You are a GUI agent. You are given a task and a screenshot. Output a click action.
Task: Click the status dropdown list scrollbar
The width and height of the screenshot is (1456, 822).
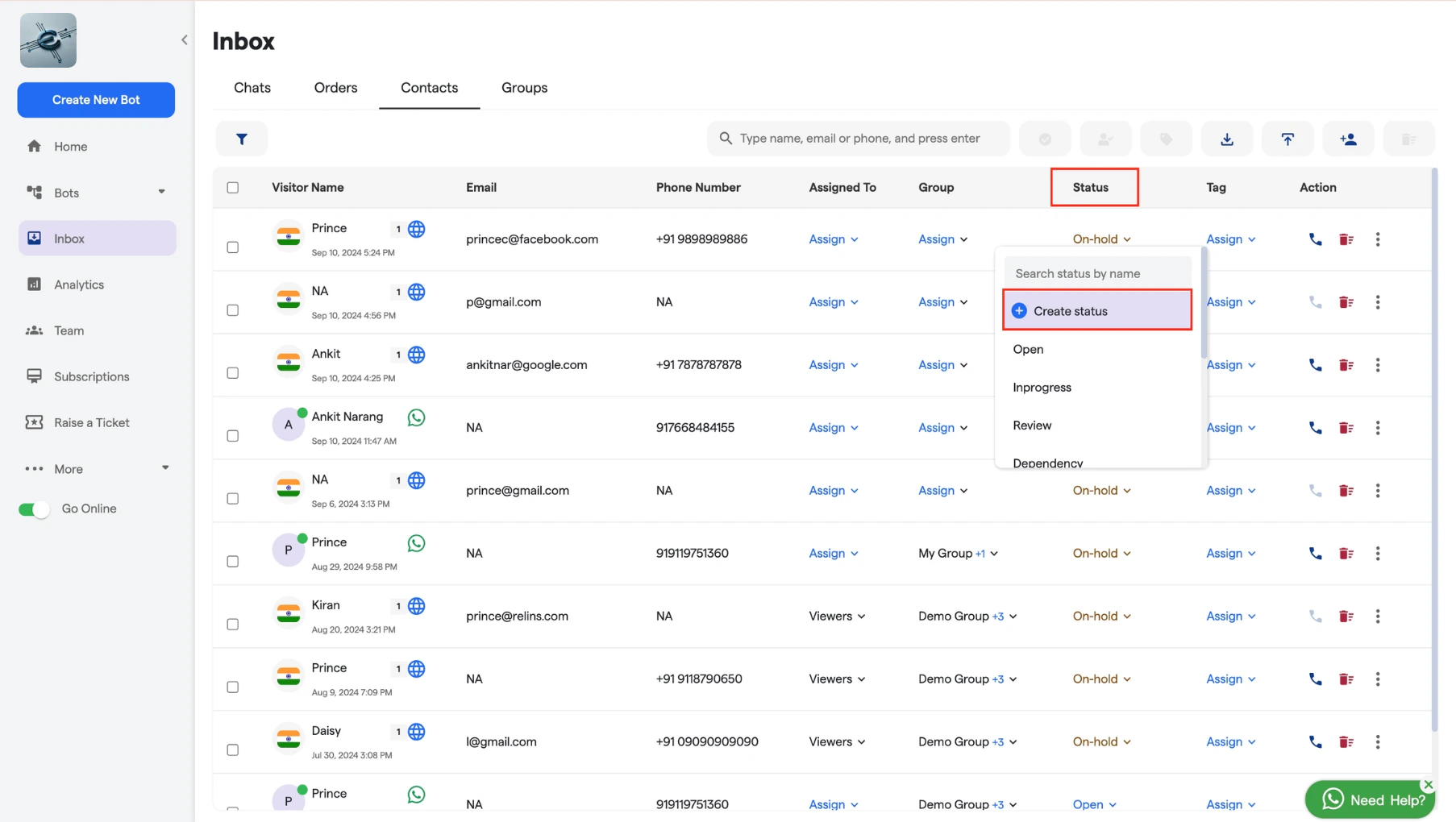1204,305
